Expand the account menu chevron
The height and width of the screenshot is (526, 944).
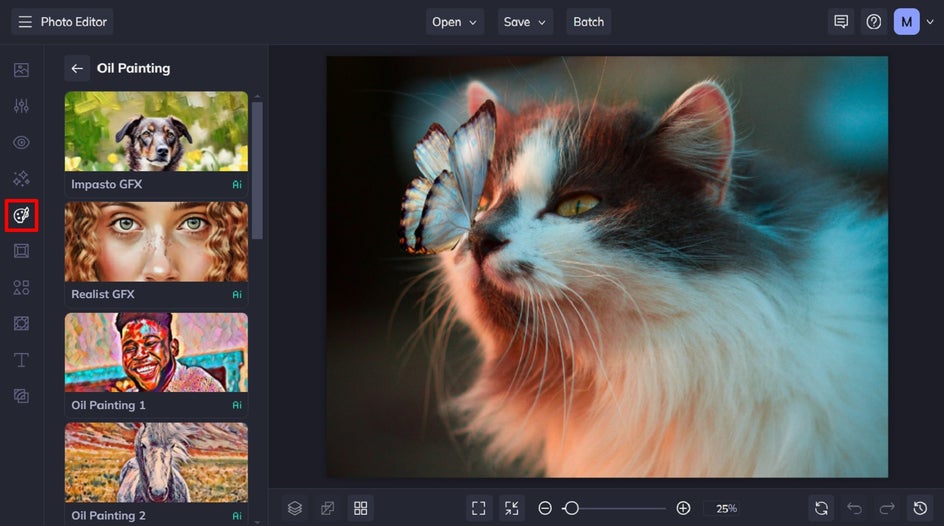[x=930, y=22]
